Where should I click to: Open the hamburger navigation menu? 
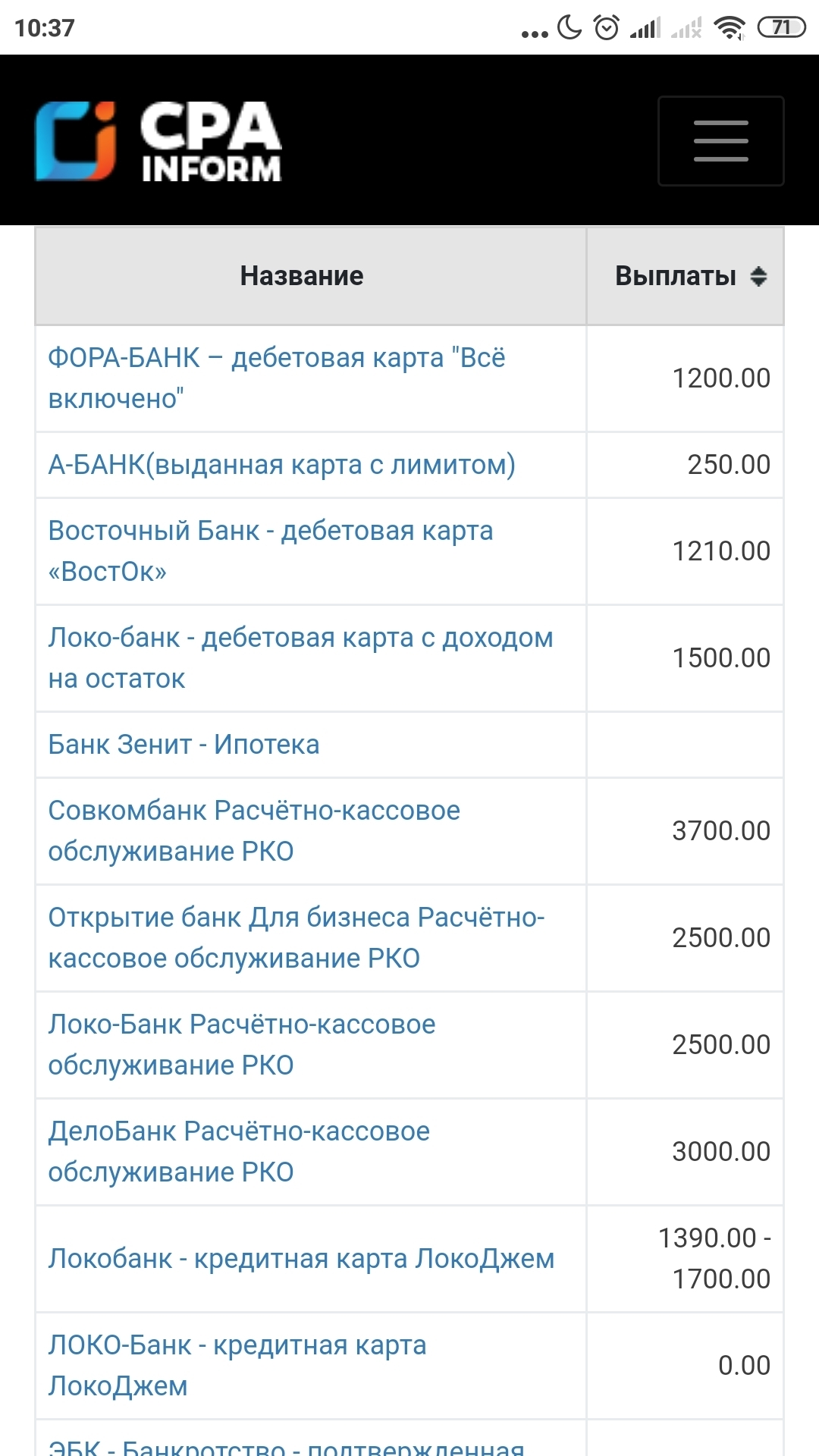click(720, 141)
